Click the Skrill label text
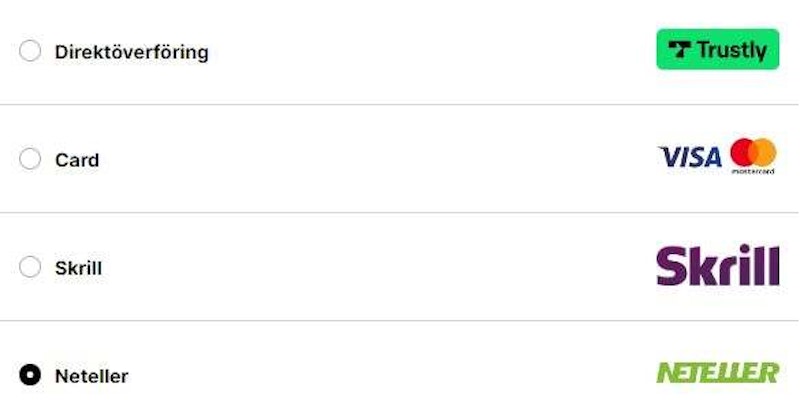This screenshot has width=800, height=413. click(x=78, y=268)
